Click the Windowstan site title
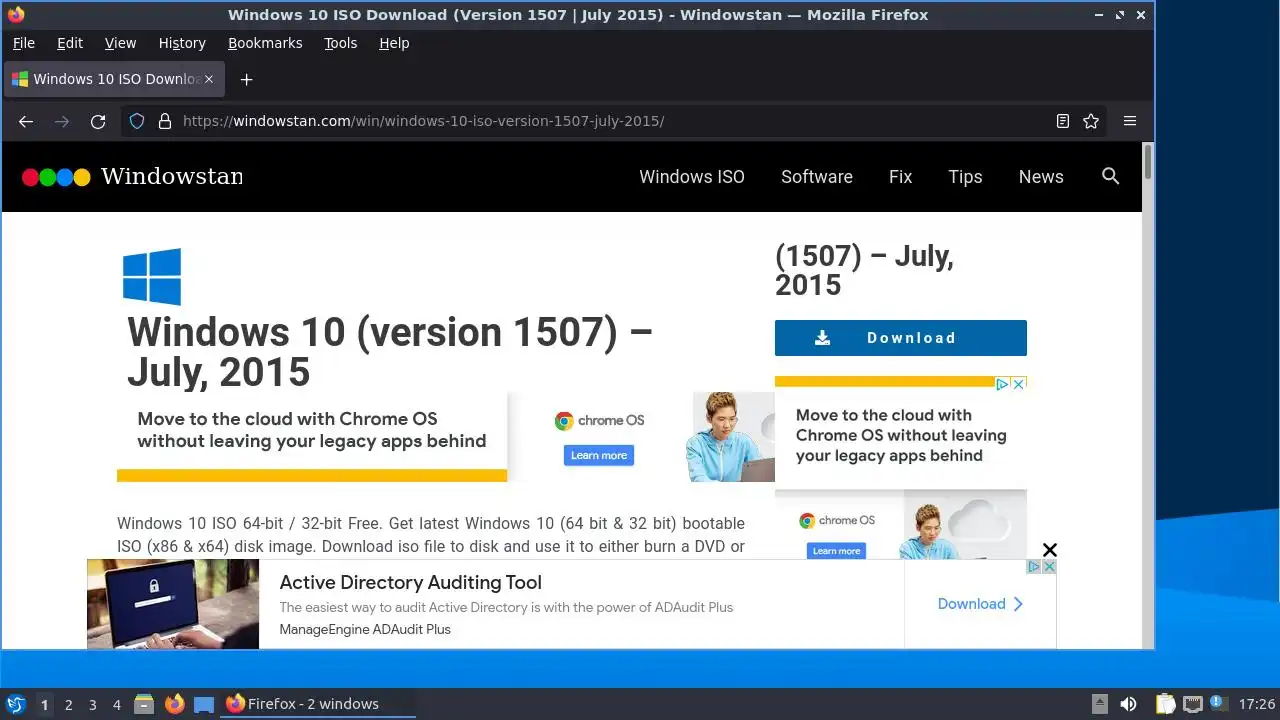 pyautogui.click(x=172, y=177)
